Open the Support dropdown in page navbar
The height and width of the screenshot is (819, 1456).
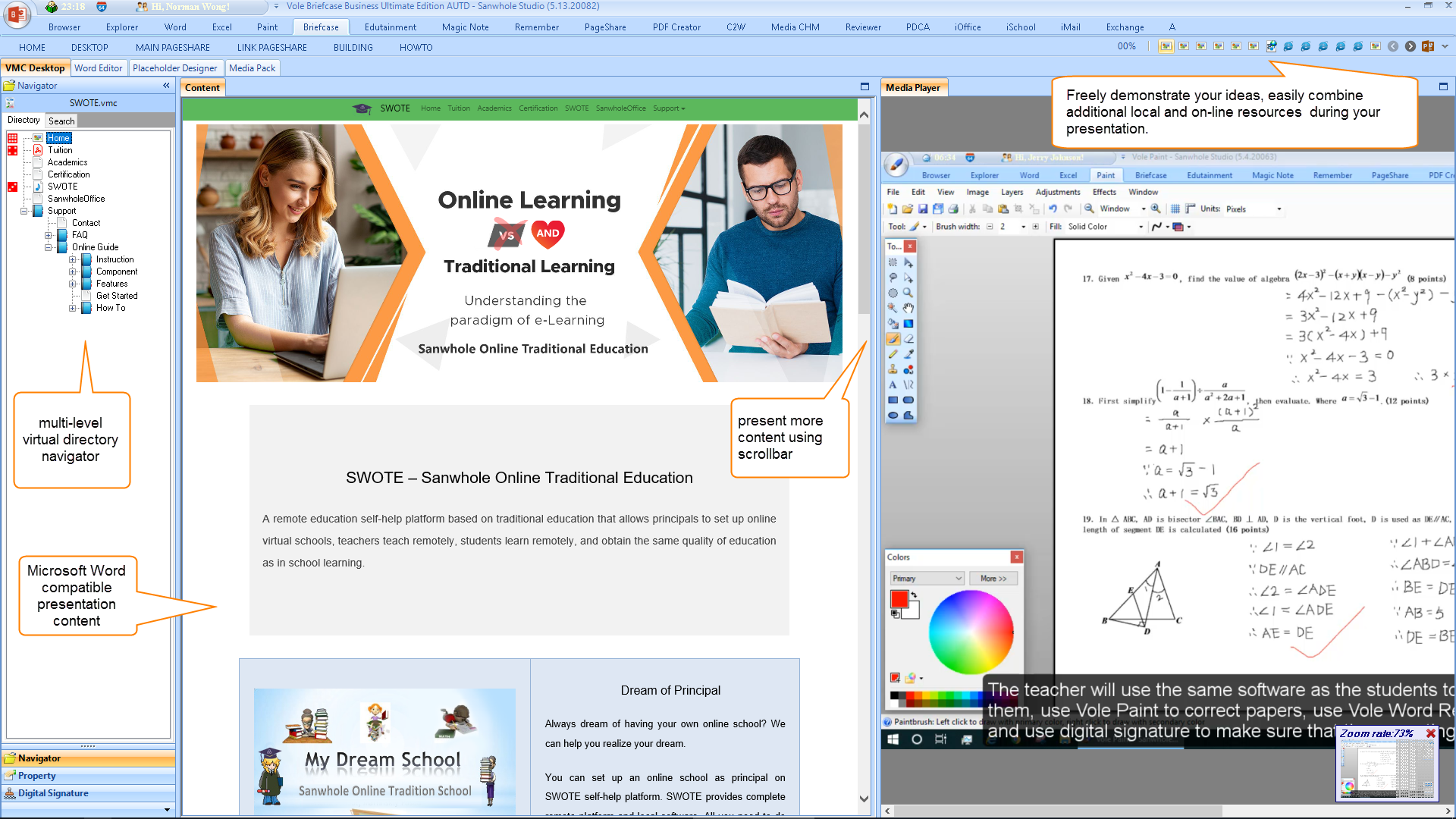[x=669, y=108]
